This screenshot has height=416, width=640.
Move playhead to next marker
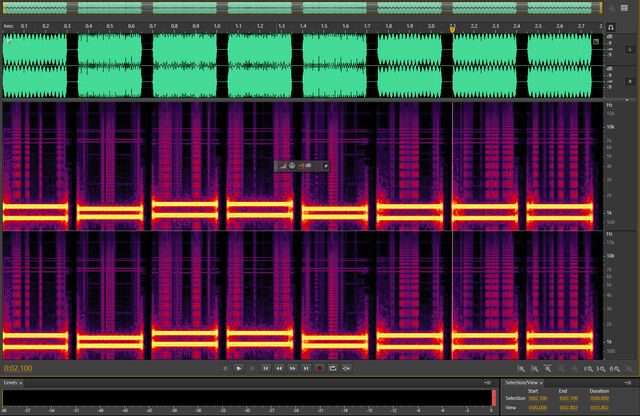[306, 368]
